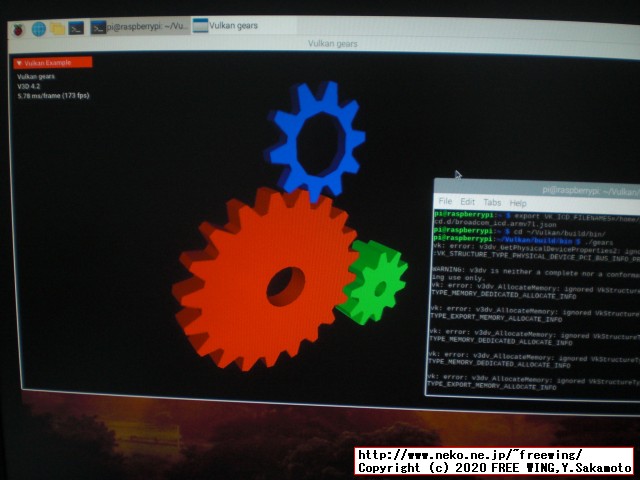
Task: Select the '5.78 ms/frame (173 fps)' text
Action: (53, 96)
